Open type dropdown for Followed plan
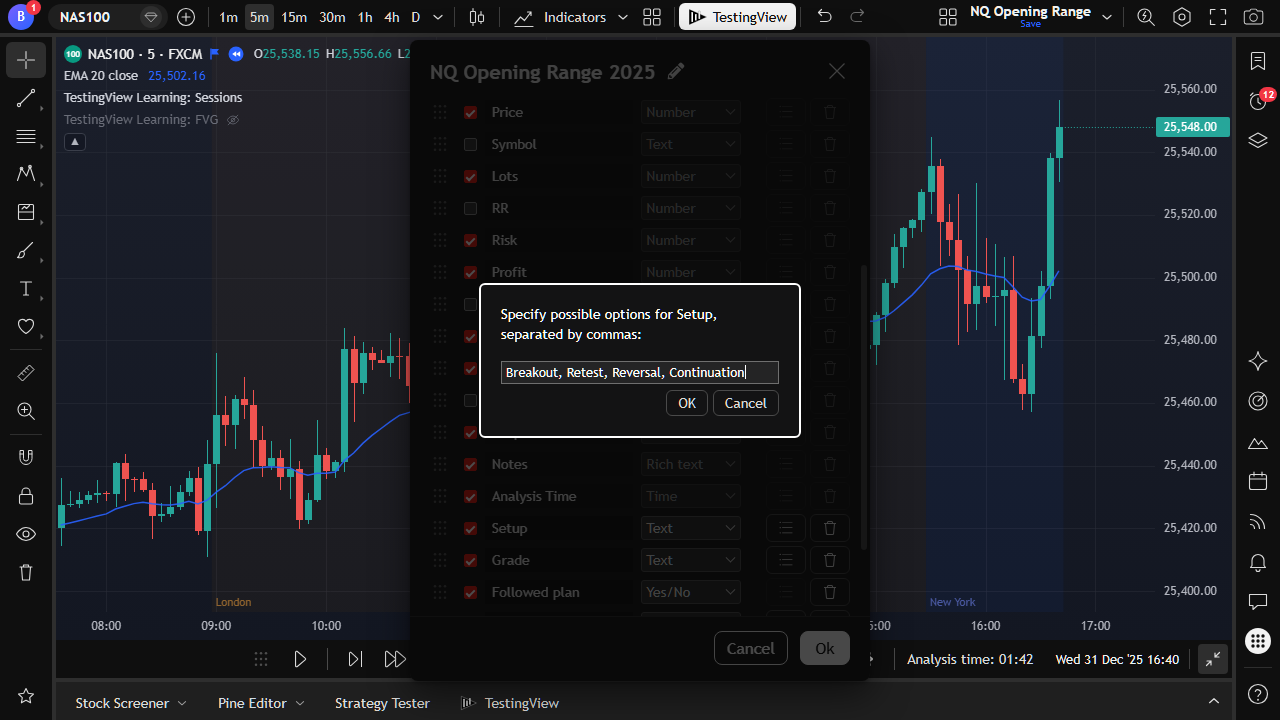This screenshot has width=1280, height=720. click(691, 592)
